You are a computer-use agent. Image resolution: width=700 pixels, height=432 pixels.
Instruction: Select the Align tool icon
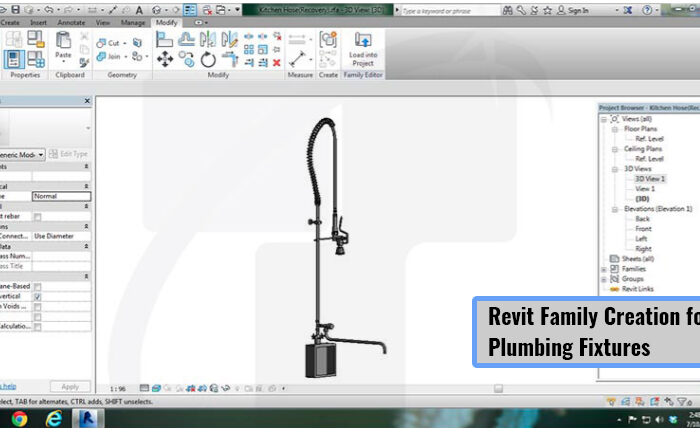164,40
